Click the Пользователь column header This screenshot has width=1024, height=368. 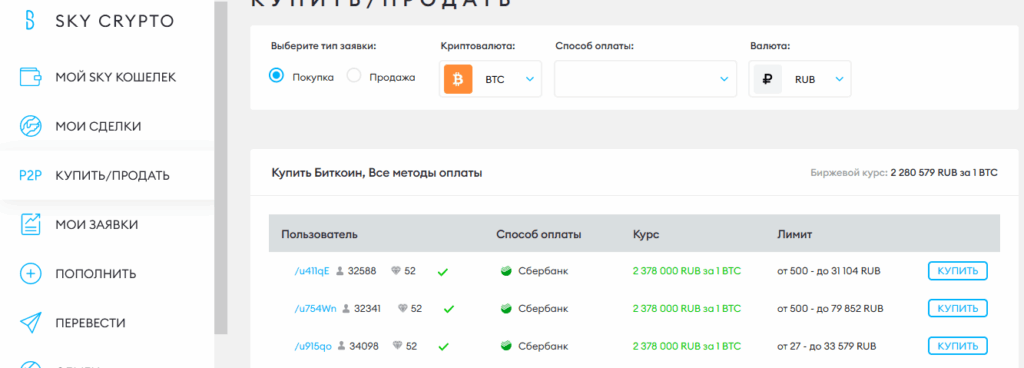[x=319, y=234]
